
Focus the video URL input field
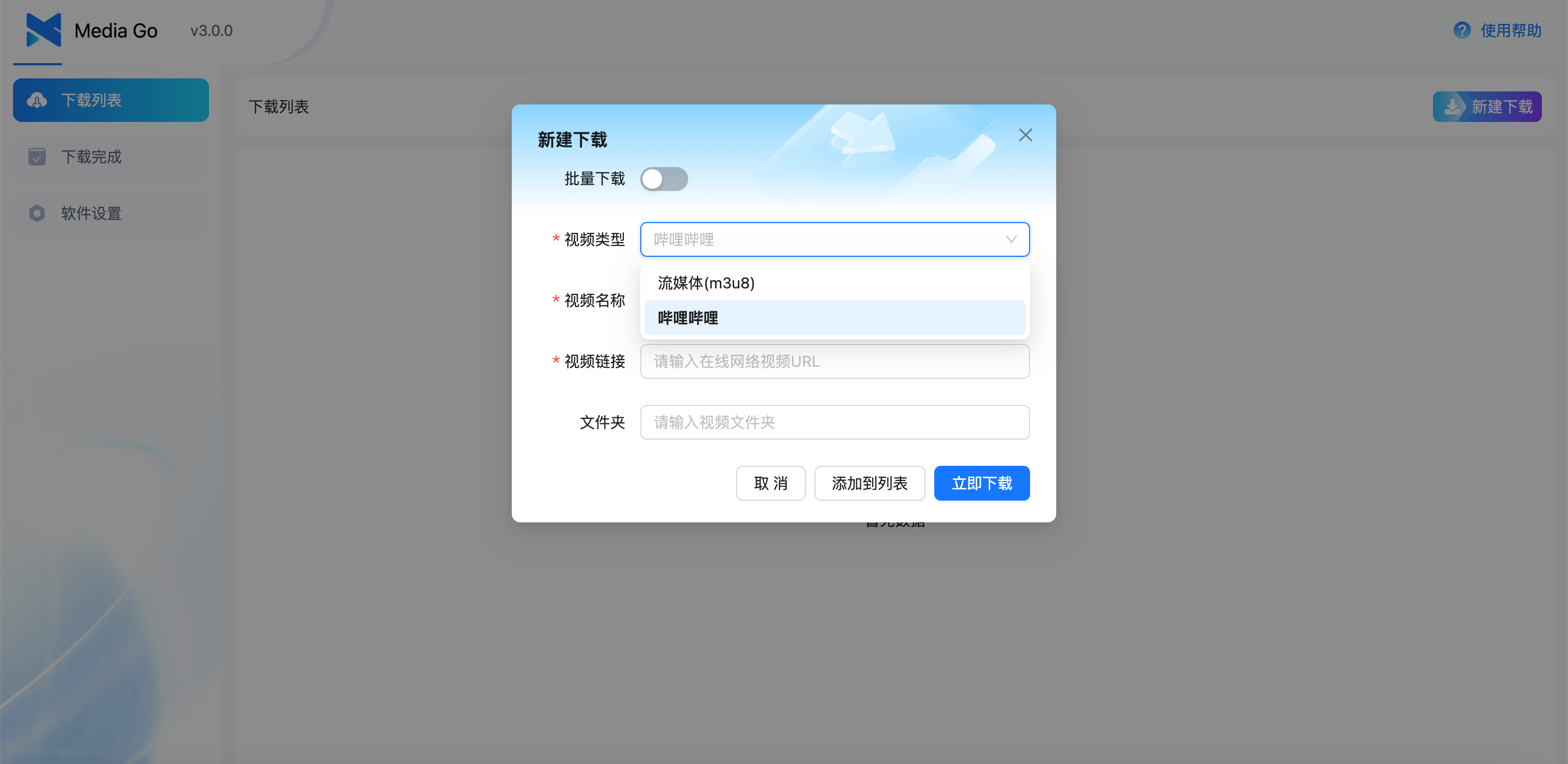tap(834, 361)
